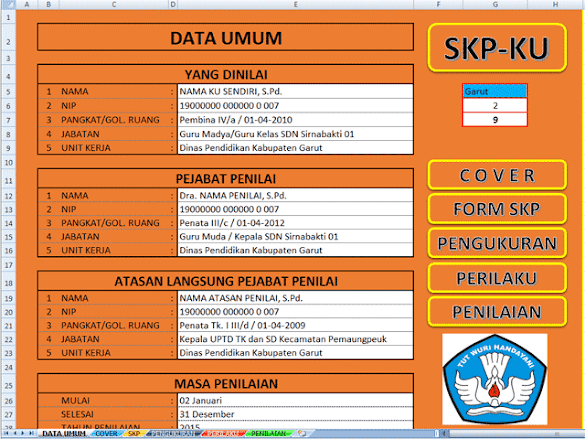Select Guru Madya/Guru Kelas SDN Sirnabakti 01 cell

295,134
